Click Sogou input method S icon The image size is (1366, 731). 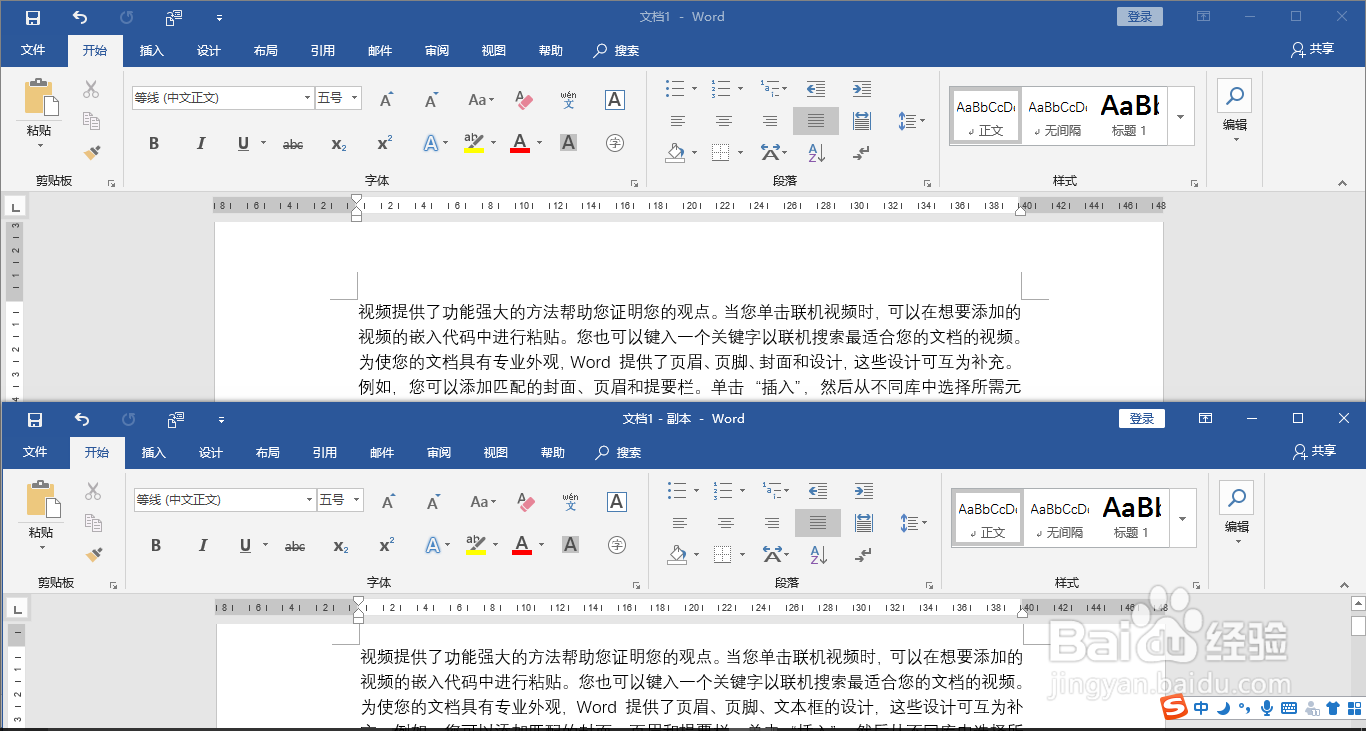pos(1176,708)
